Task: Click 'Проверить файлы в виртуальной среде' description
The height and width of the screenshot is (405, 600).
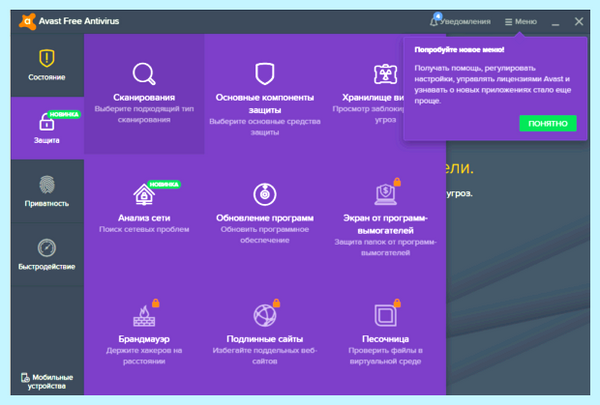Action: pos(385,356)
